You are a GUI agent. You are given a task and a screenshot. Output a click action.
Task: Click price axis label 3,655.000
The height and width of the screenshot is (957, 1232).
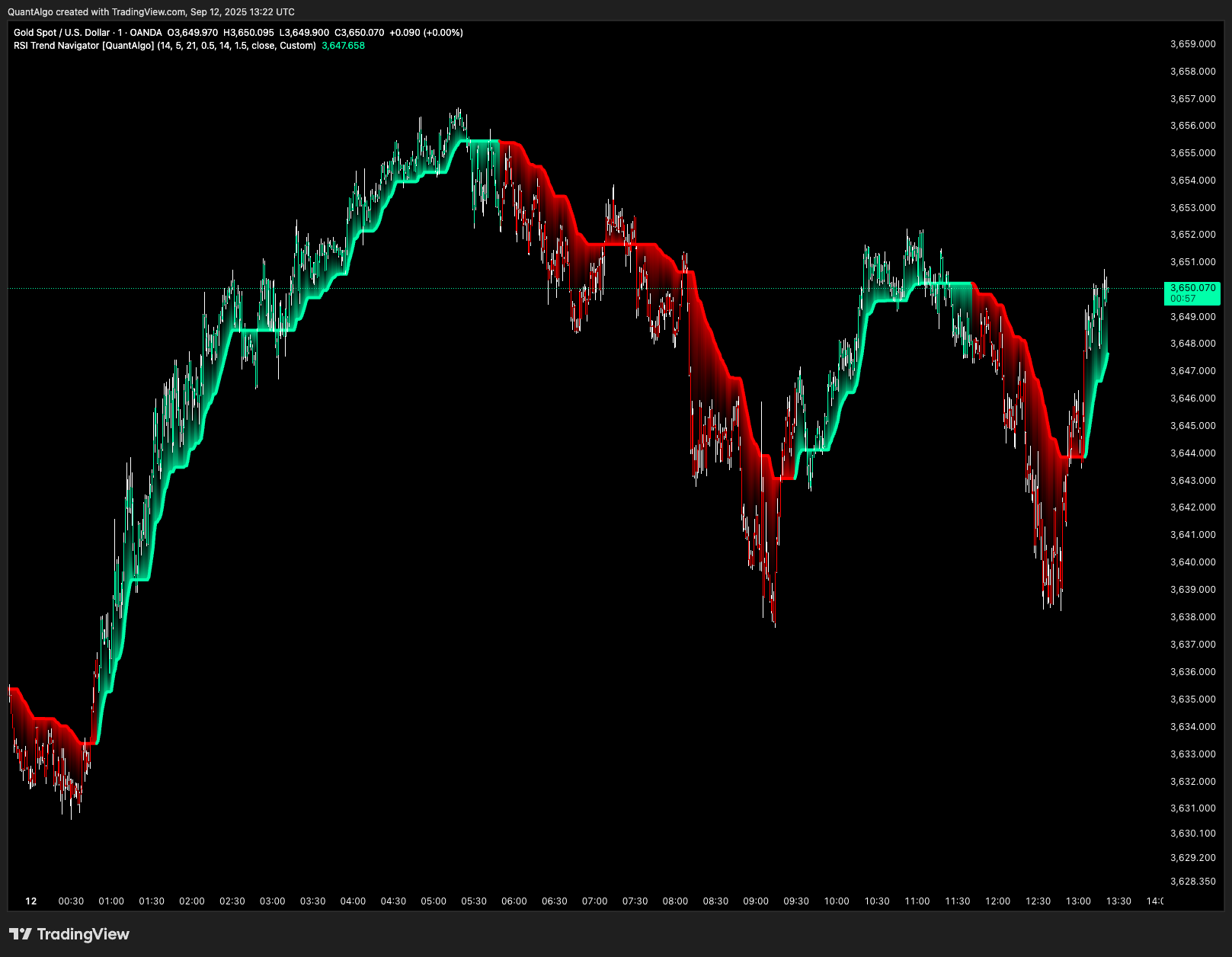(x=1193, y=153)
